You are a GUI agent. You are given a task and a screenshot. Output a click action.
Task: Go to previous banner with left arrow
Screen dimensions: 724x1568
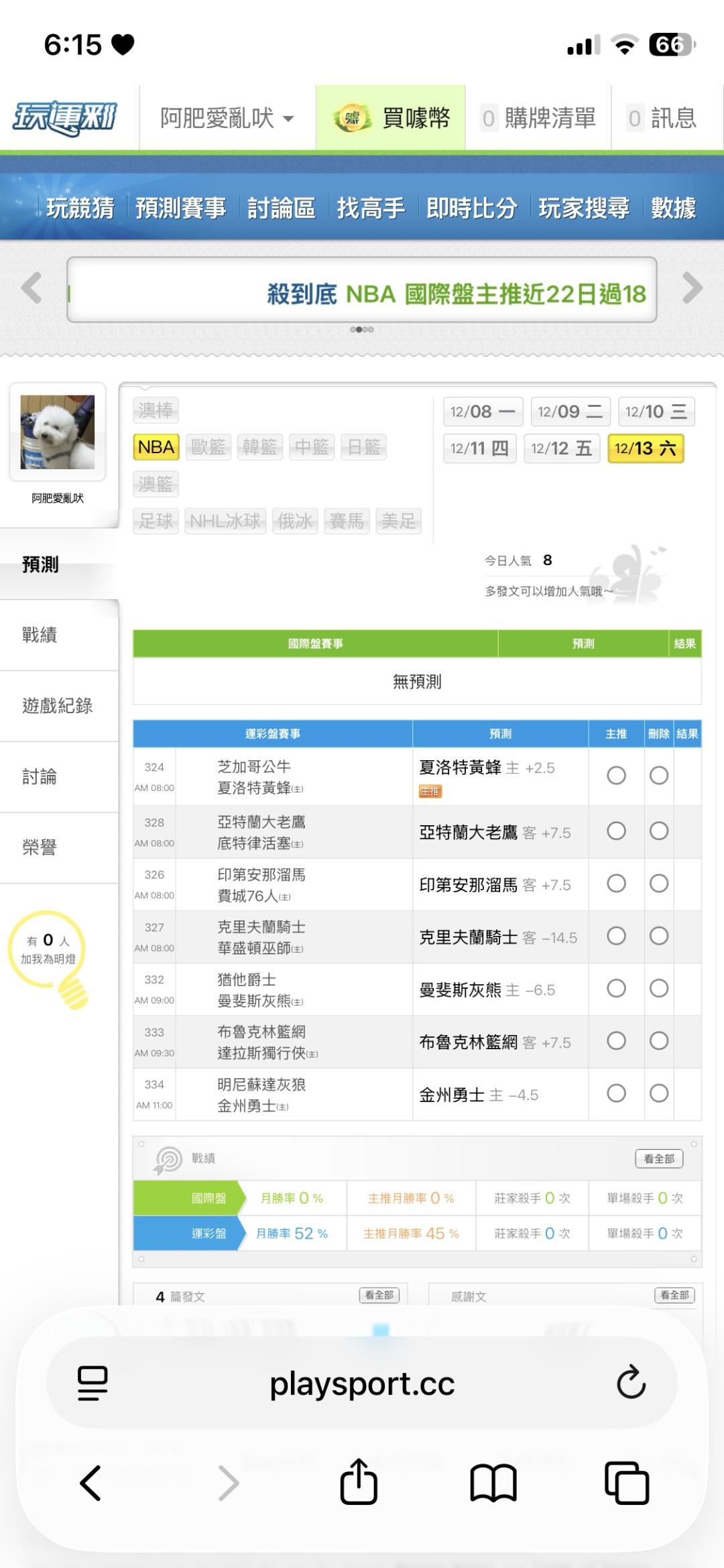click(x=32, y=288)
